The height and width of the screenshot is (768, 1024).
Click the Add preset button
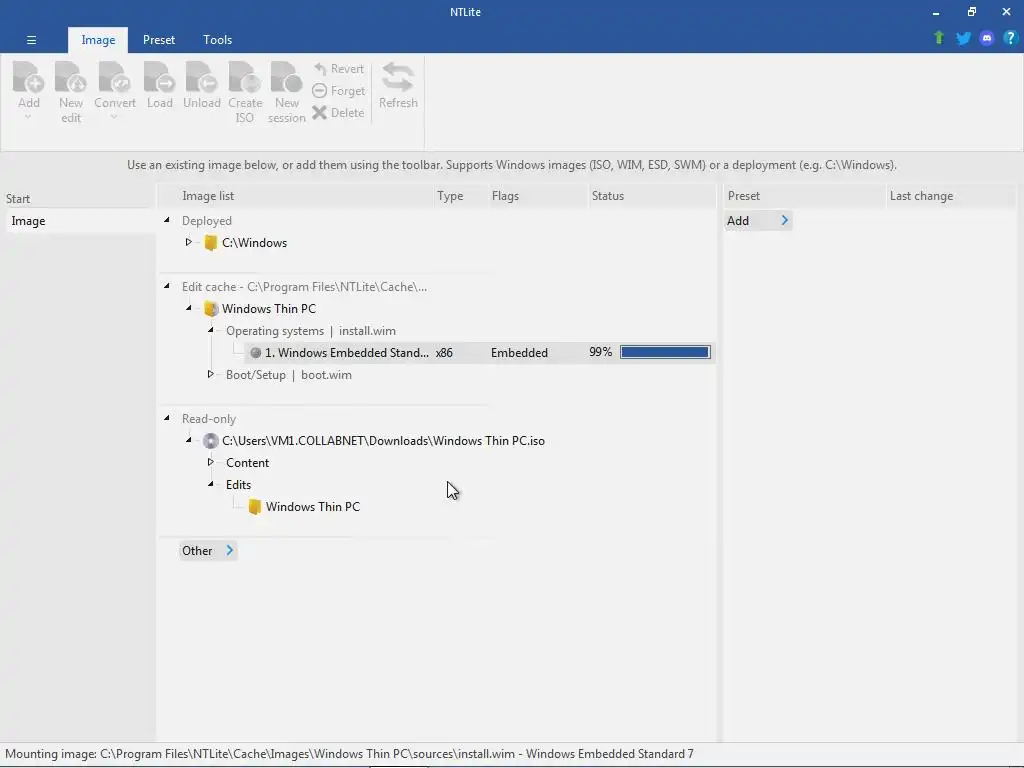758,221
